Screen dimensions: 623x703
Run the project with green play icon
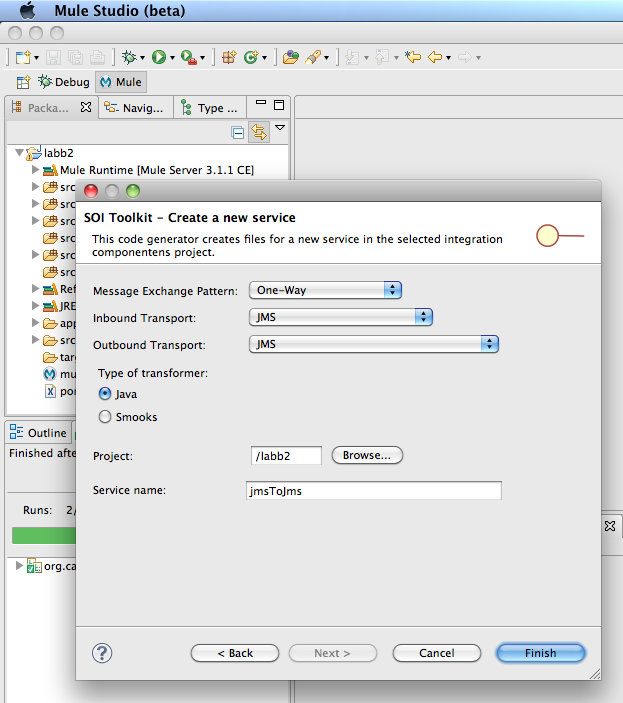click(x=159, y=57)
